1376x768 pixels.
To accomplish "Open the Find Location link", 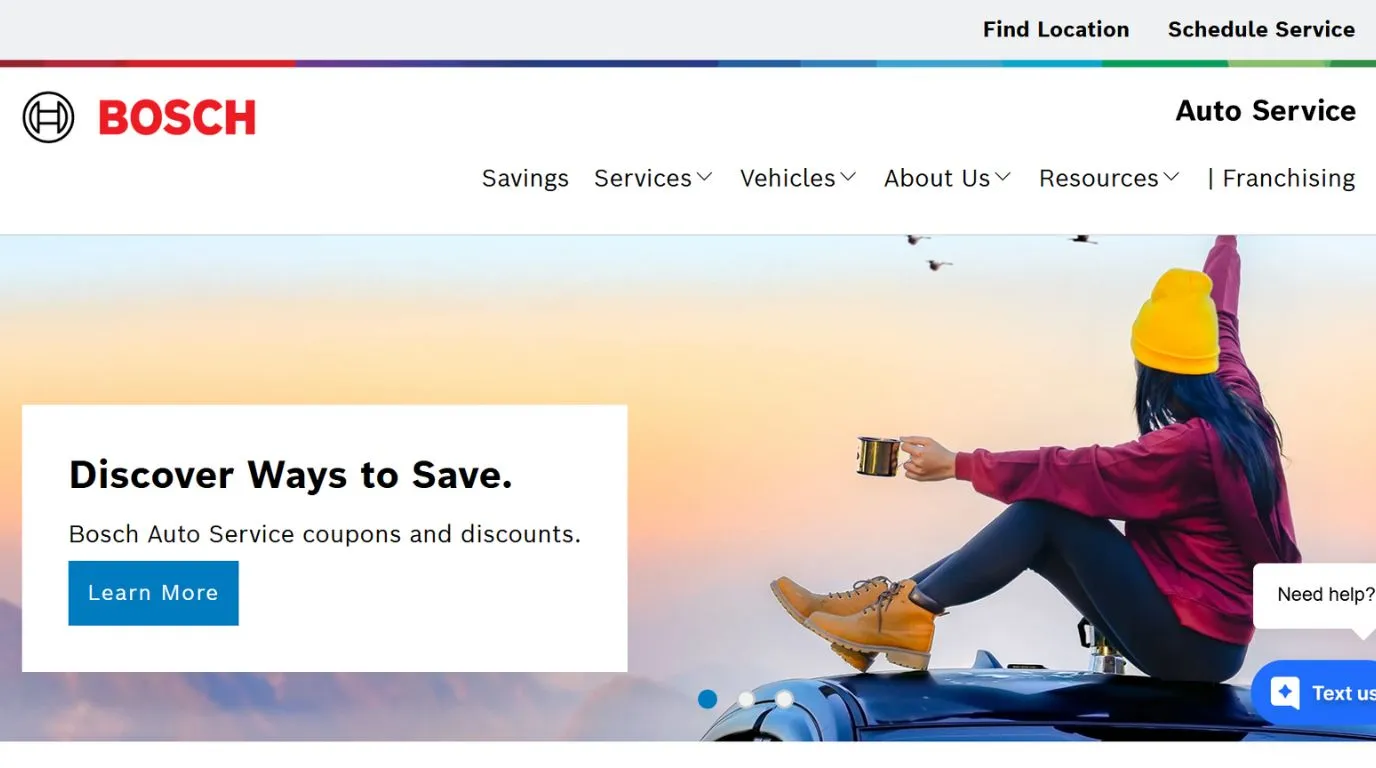I will click(x=1056, y=29).
